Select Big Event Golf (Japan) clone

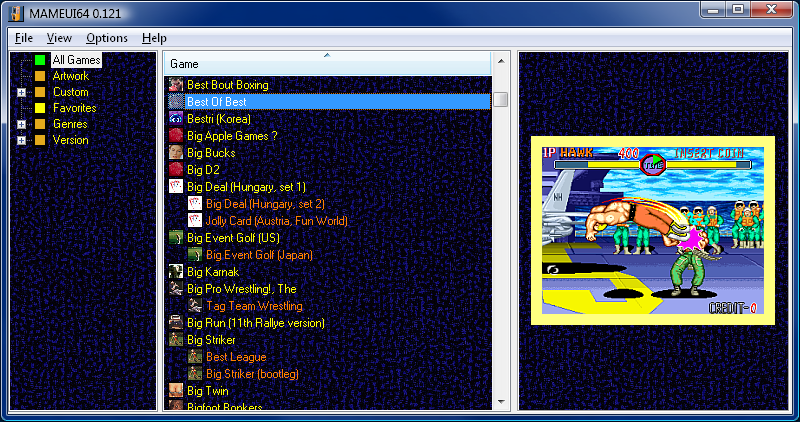coord(259,255)
